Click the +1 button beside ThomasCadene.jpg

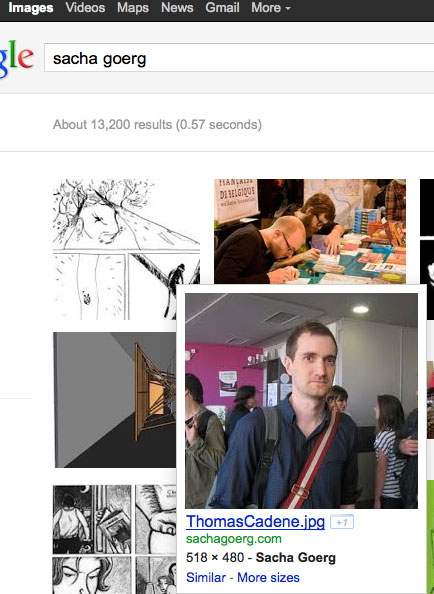pos(342,522)
